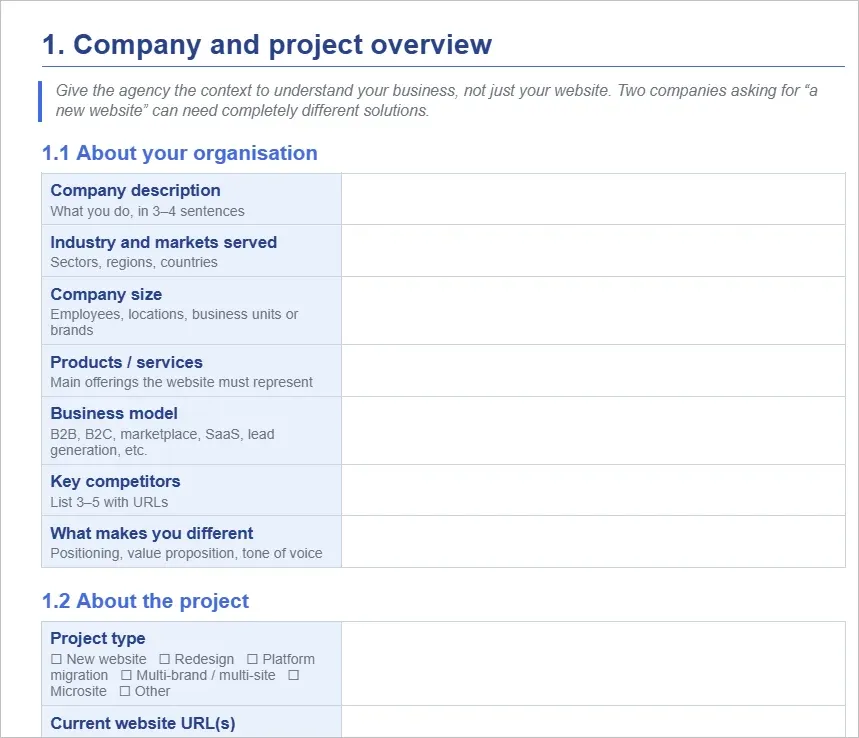Click the 'Project type' label
The image size is (859, 738).
click(98, 638)
